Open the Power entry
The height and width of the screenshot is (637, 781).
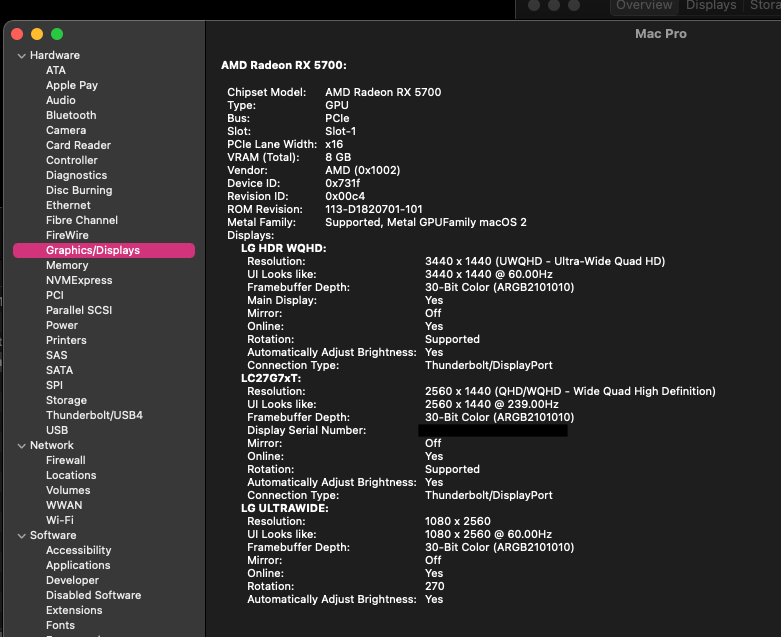[x=62, y=325]
